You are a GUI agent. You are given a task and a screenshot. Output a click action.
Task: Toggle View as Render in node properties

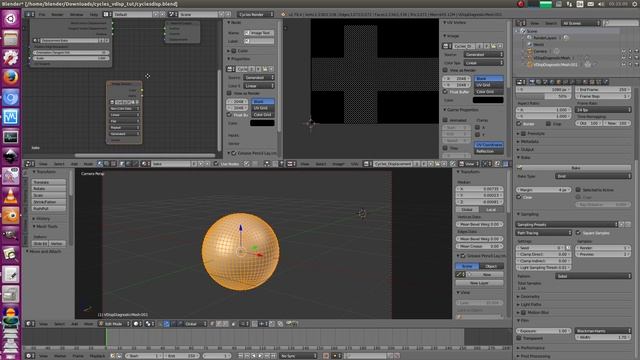(229, 93)
